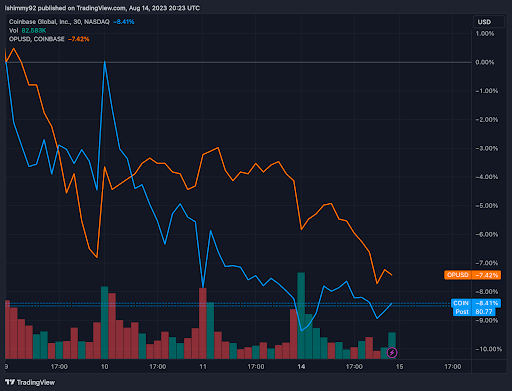Click date label 14 on time axis
The width and height of the screenshot is (512, 391).
pos(301,367)
